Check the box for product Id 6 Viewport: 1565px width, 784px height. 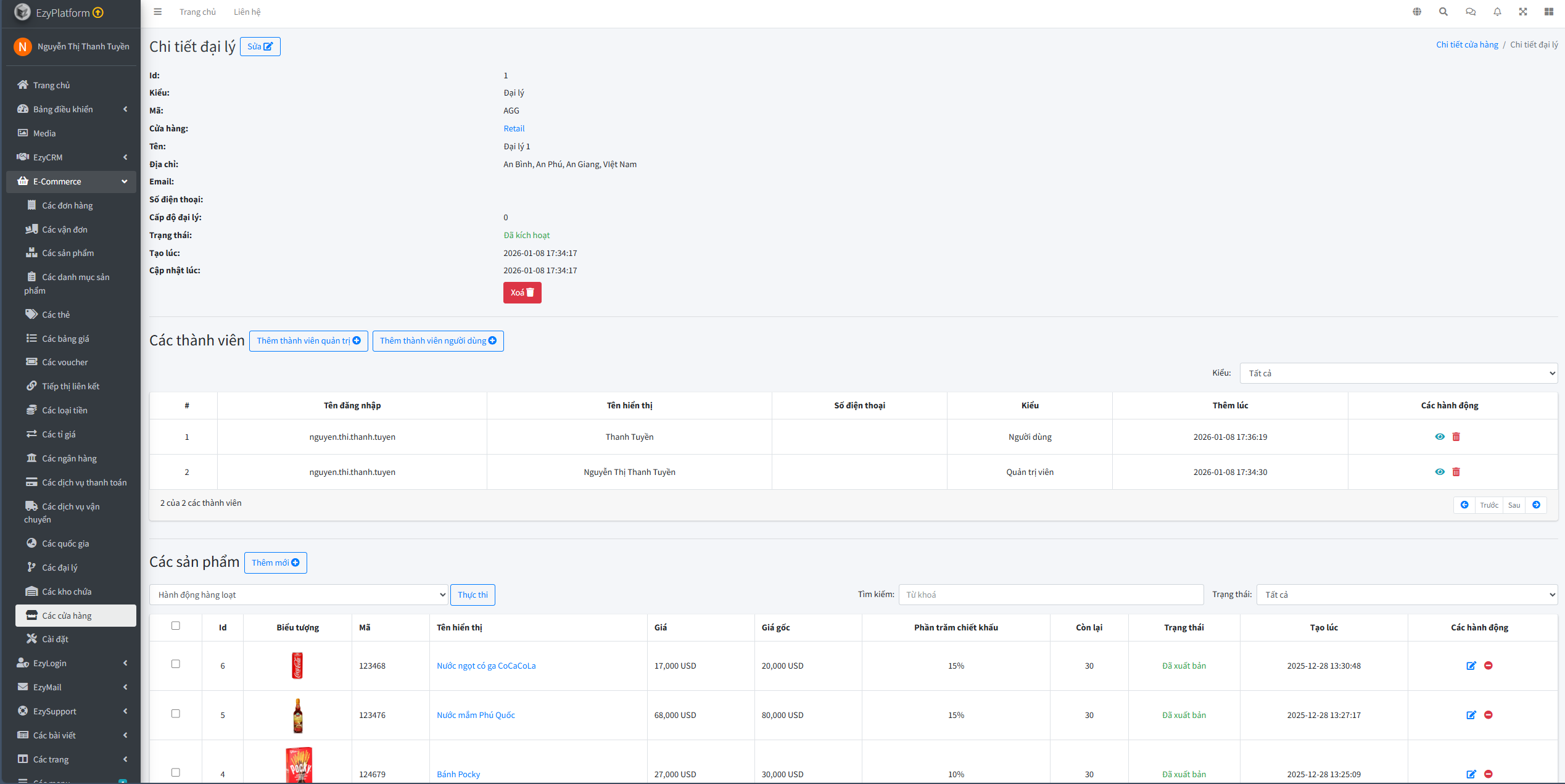tap(176, 664)
